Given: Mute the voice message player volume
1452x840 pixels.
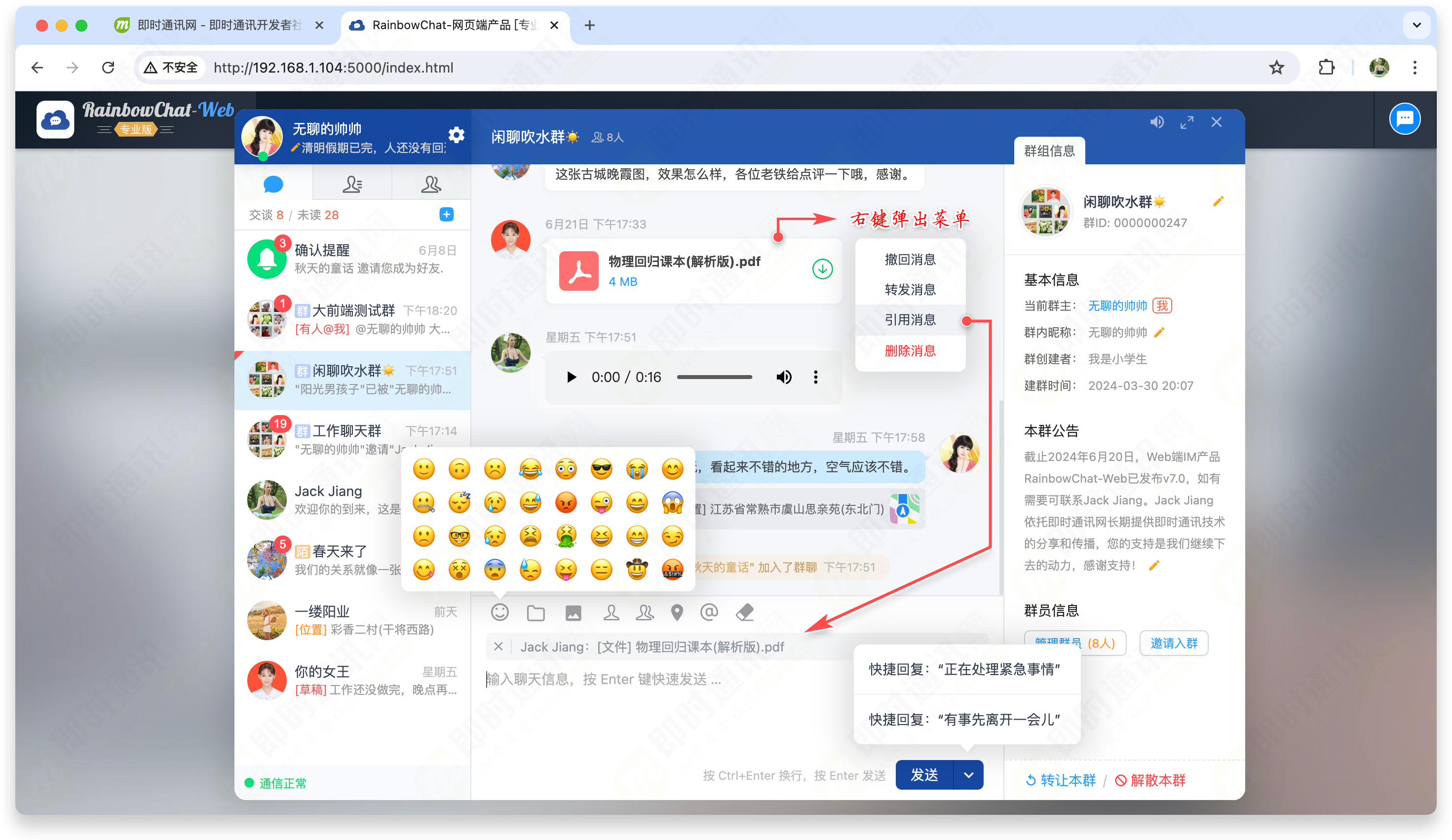Looking at the screenshot, I should click(784, 377).
